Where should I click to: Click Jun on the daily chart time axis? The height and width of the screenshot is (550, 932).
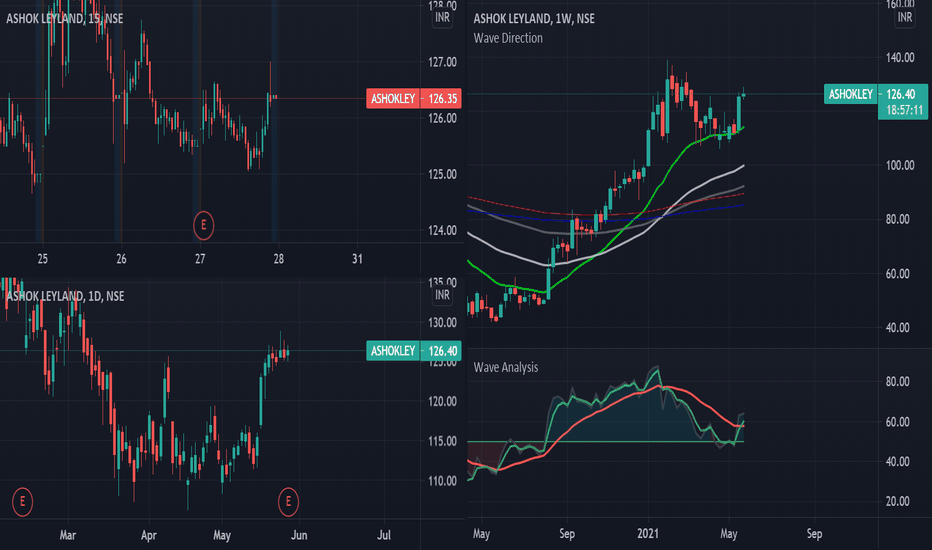[x=299, y=535]
